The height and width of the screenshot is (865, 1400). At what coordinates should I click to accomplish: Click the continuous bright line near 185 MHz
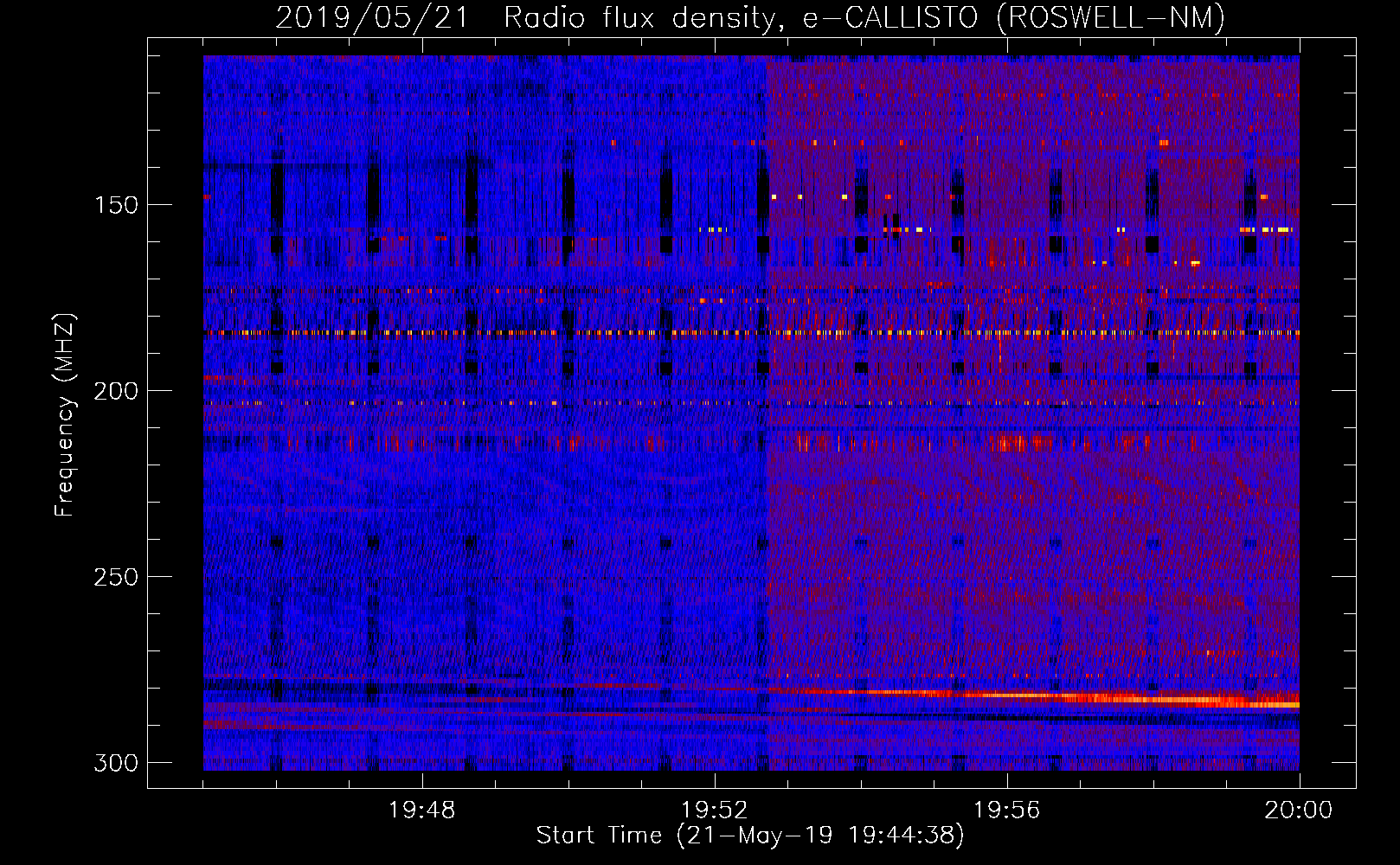pos(751,332)
